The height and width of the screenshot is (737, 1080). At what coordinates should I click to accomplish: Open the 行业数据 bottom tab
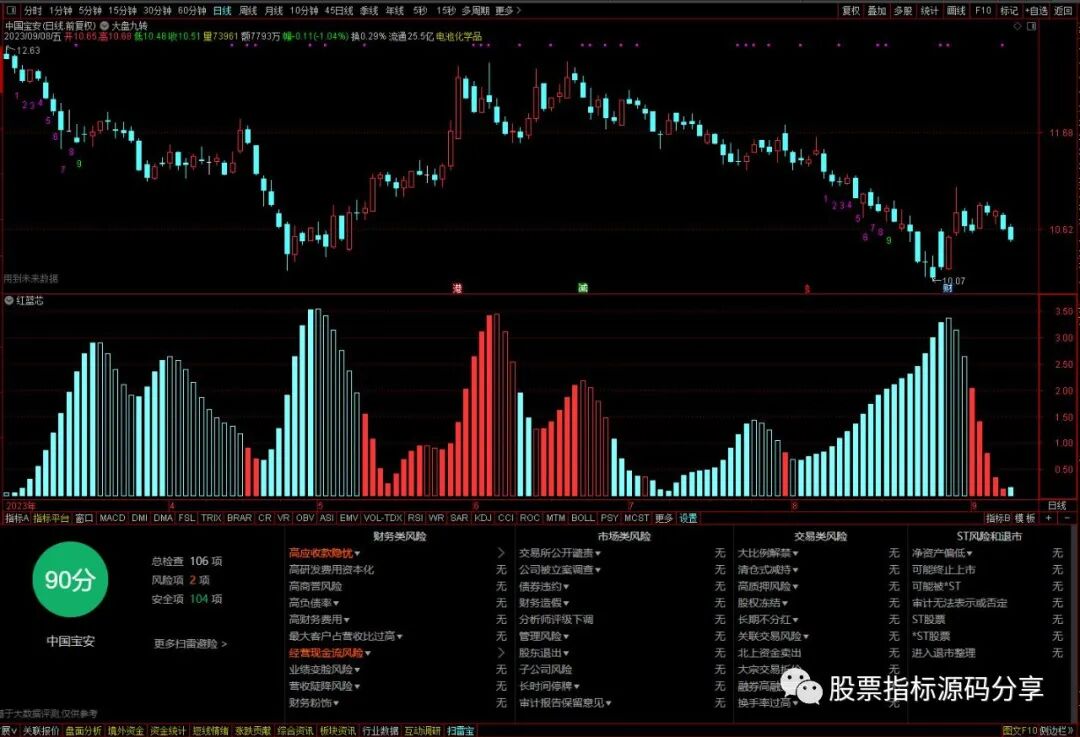tap(380, 730)
